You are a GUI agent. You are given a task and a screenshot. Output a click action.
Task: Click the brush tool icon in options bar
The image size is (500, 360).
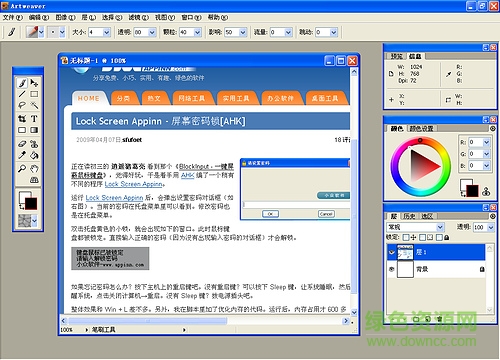click(x=12, y=32)
